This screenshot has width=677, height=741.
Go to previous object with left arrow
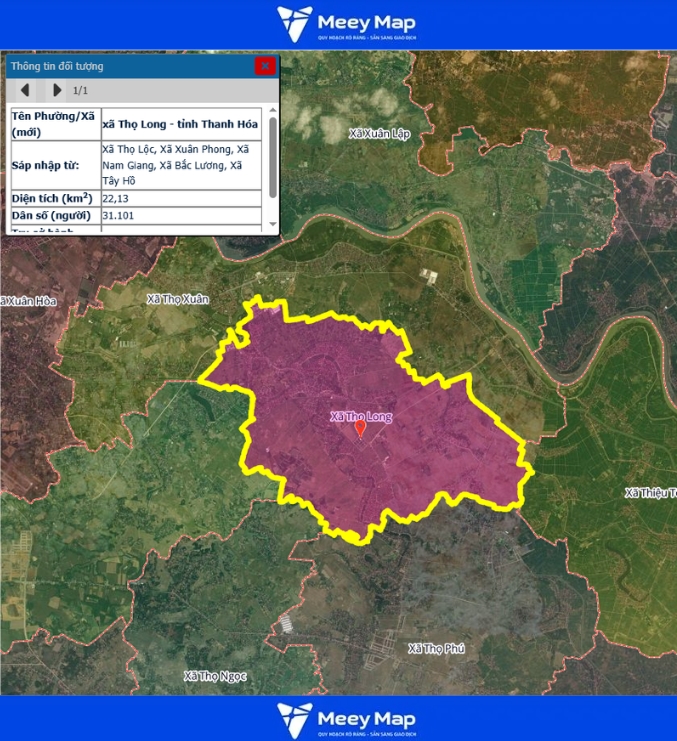point(25,90)
